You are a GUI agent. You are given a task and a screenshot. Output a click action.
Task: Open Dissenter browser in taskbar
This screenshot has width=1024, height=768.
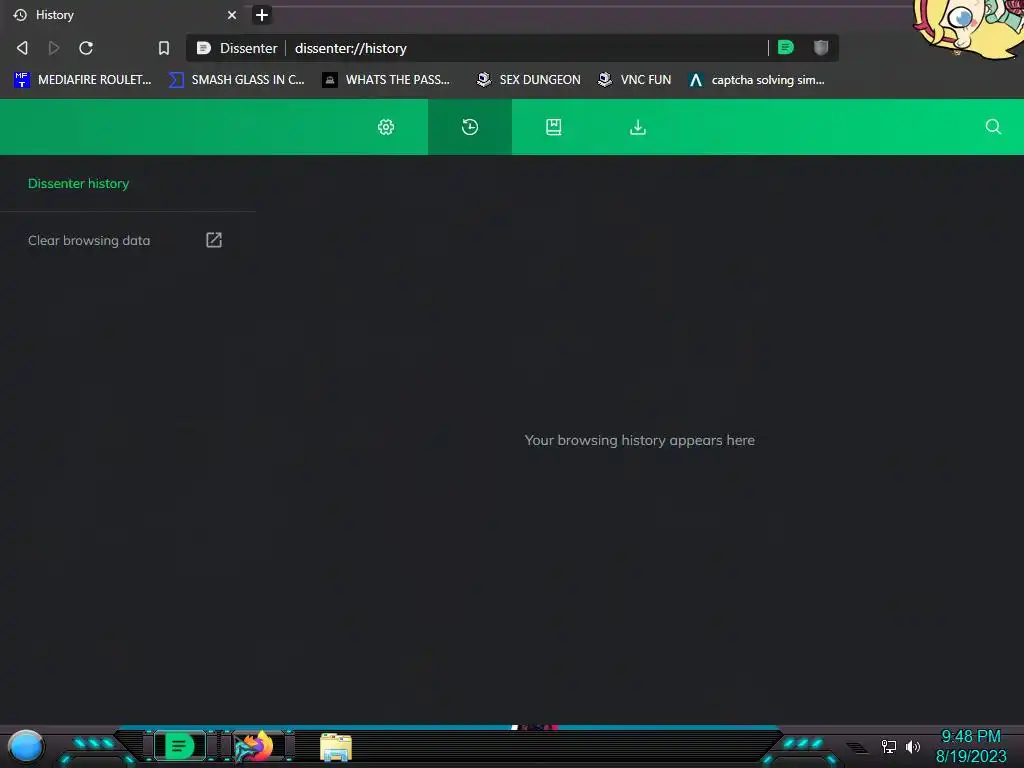[x=179, y=746]
